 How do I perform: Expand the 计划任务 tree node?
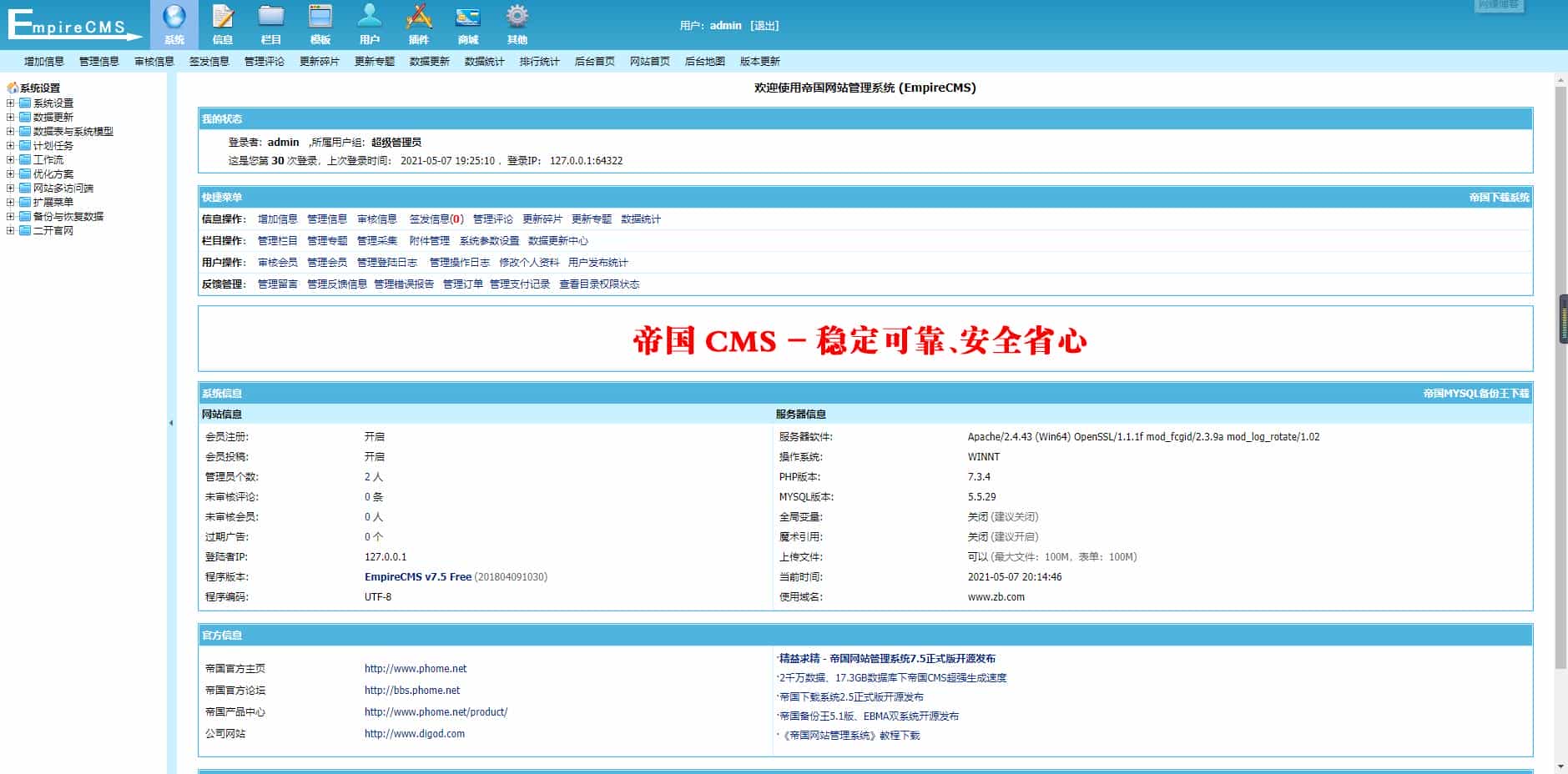pyautogui.click(x=8, y=145)
